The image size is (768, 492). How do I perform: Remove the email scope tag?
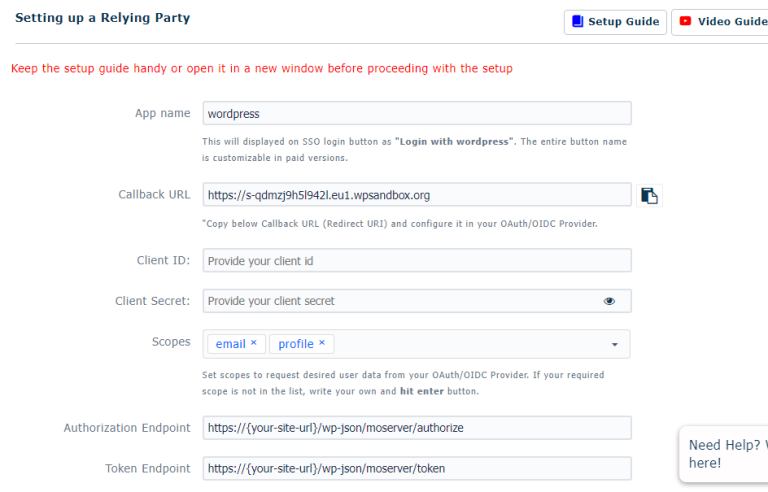254,343
